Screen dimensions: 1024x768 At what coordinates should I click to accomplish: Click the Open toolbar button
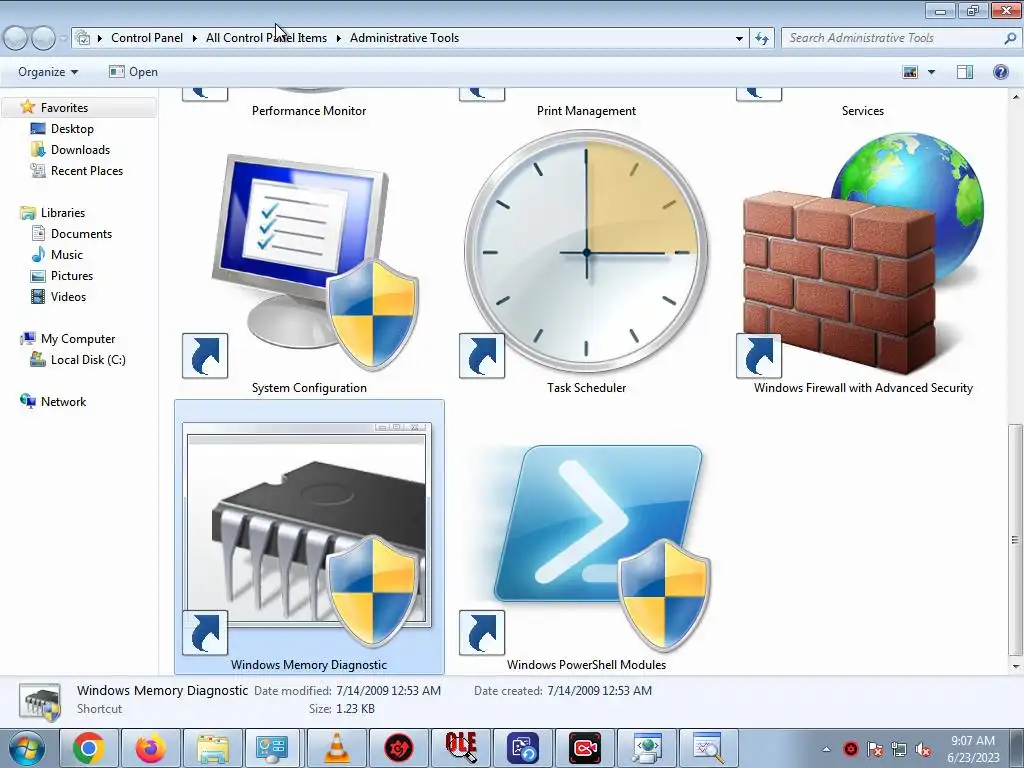click(x=133, y=72)
